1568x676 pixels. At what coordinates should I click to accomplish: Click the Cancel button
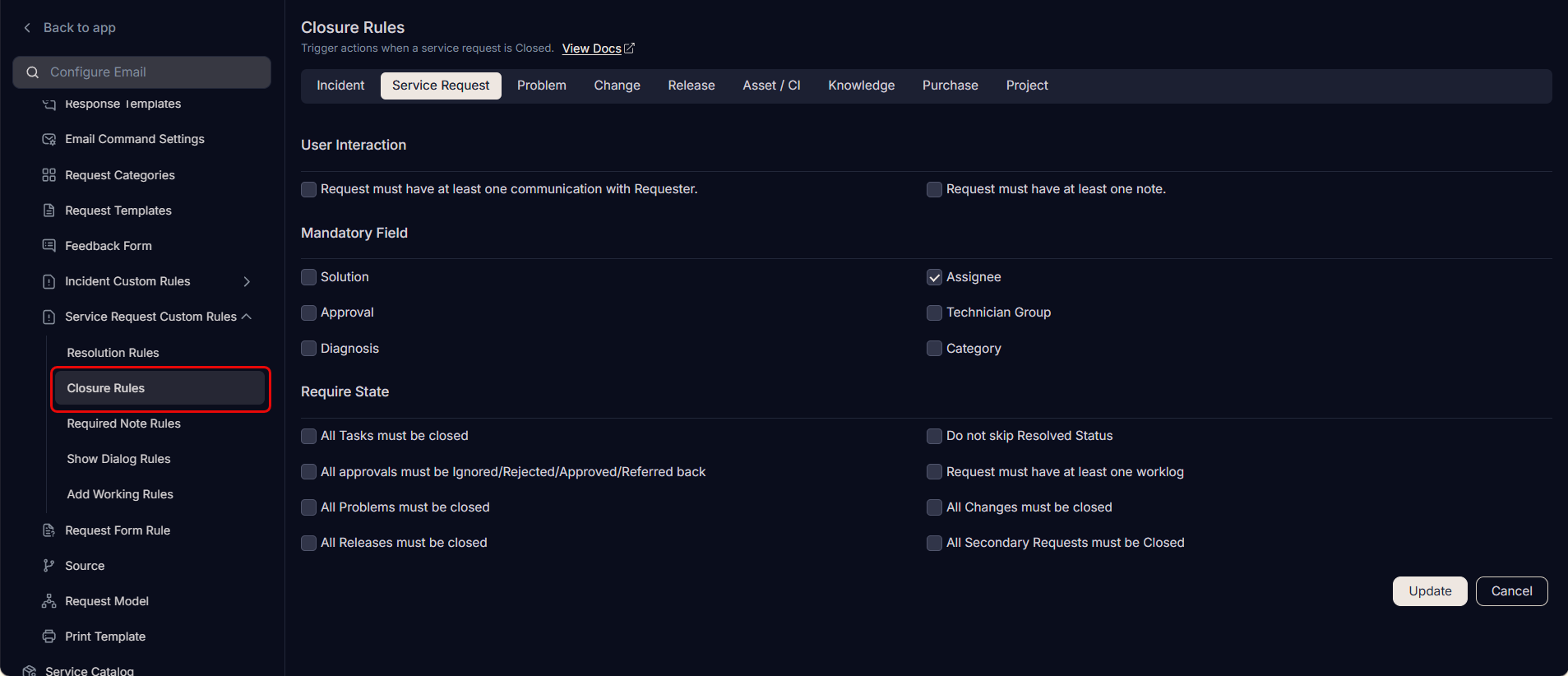coord(1511,591)
